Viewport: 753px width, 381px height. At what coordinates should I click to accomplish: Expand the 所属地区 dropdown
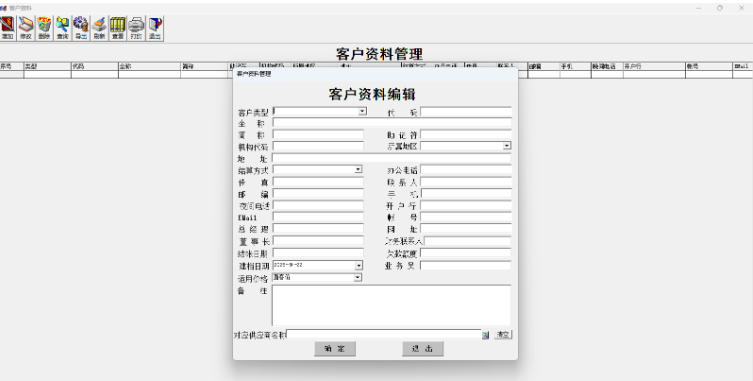(x=507, y=146)
